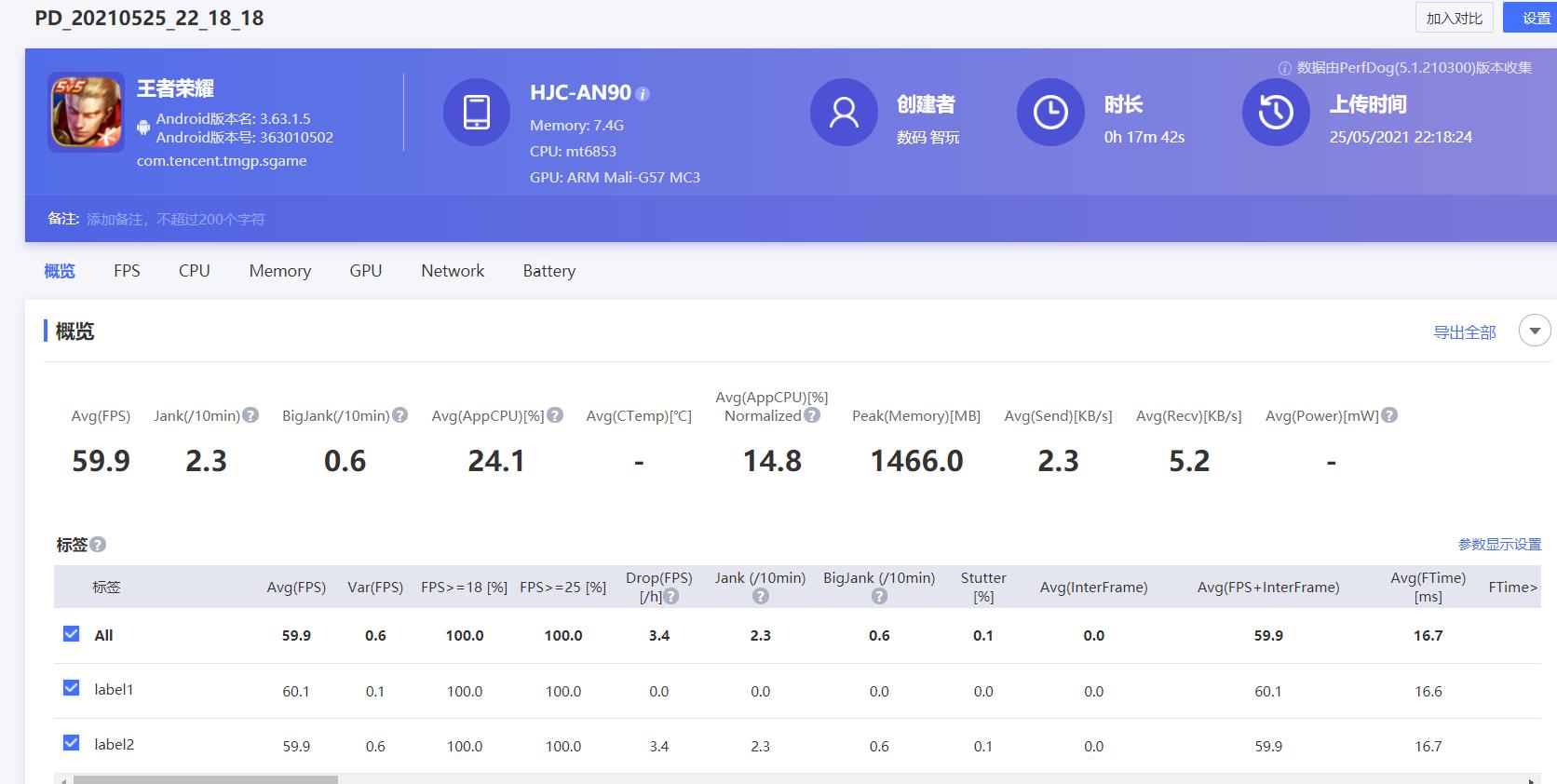This screenshot has height=784, width=1557.
Task: Click the table's horizontal scrollbar thumb
Action: click(205, 779)
